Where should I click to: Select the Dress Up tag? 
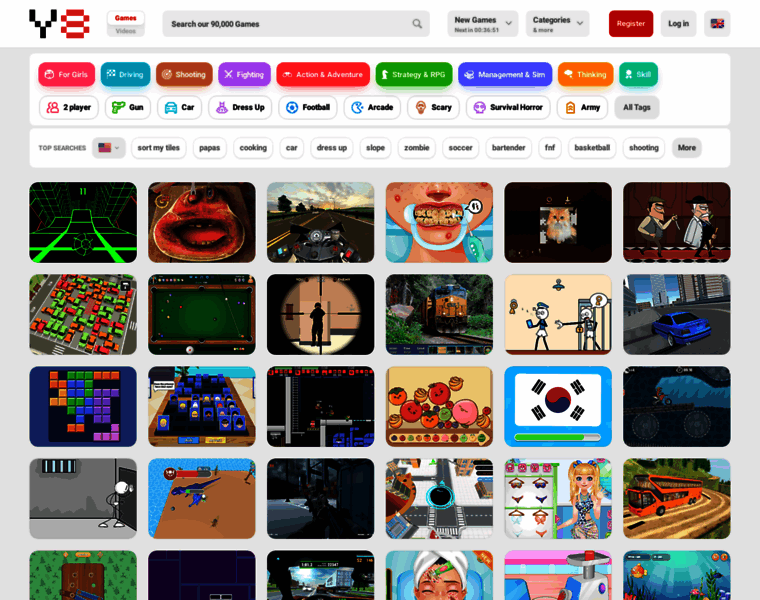[x=240, y=108]
